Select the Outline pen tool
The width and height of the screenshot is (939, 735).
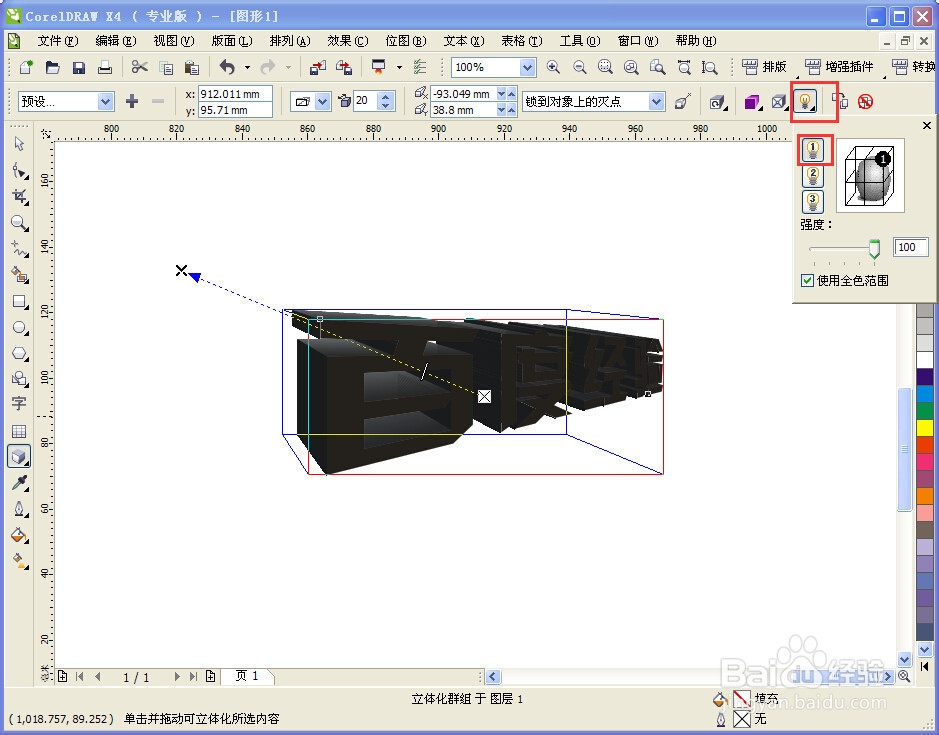coord(19,509)
